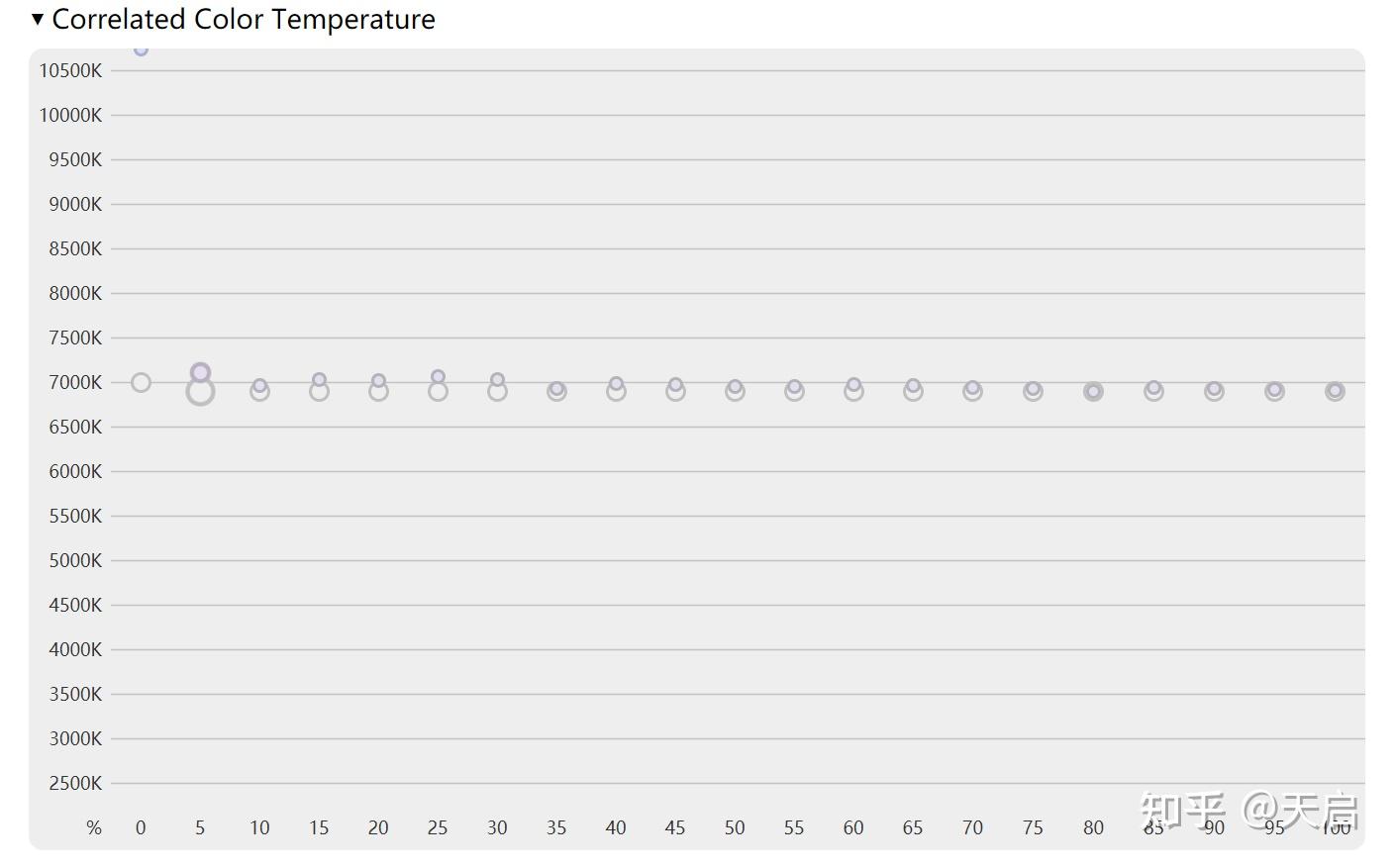Click the data point marker at 80%
1397x868 pixels.
(x=1093, y=392)
